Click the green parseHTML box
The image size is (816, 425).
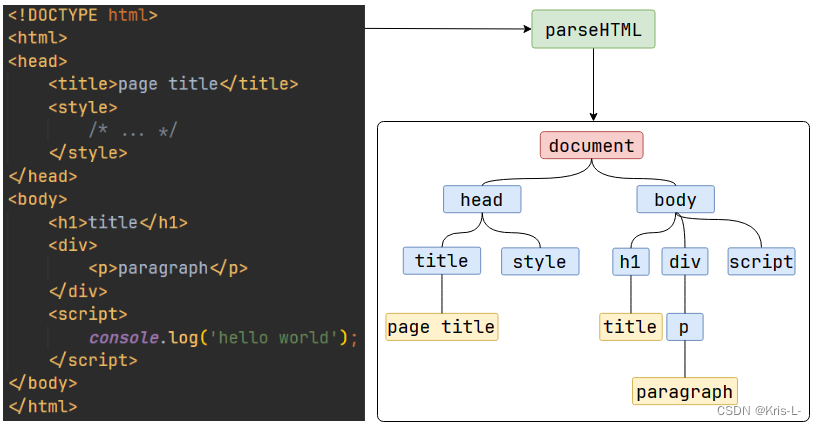[593, 30]
